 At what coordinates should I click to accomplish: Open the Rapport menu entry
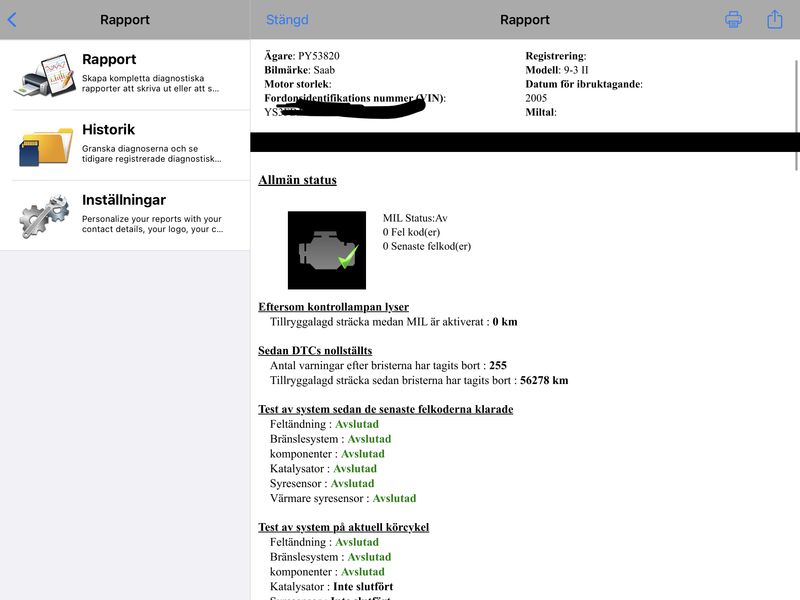[x=125, y=75]
